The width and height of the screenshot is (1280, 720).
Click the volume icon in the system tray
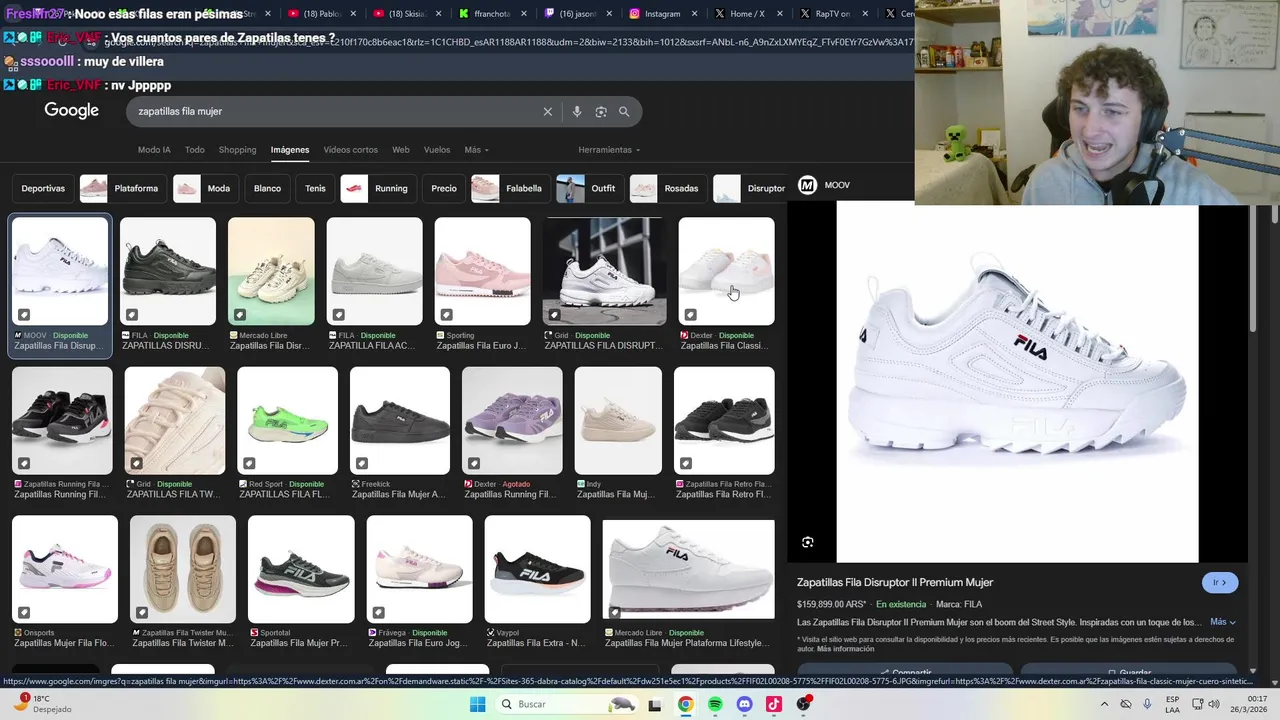tap(1213, 704)
